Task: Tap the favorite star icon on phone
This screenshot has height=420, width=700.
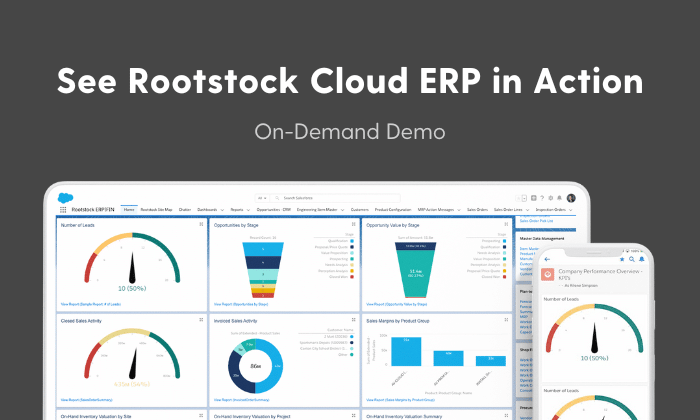Action: (x=622, y=259)
